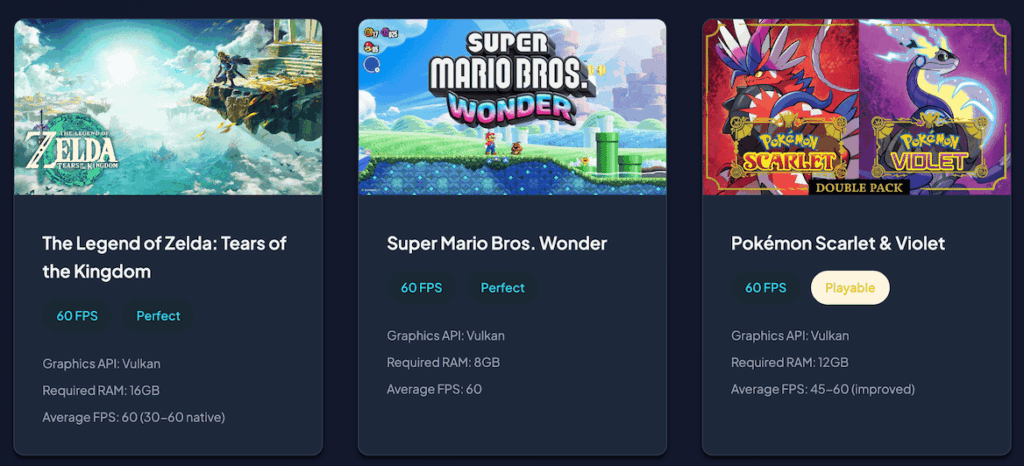Click the Super Mario Bros. Wonder cover art
The width and height of the screenshot is (1024, 466).
pyautogui.click(x=512, y=107)
